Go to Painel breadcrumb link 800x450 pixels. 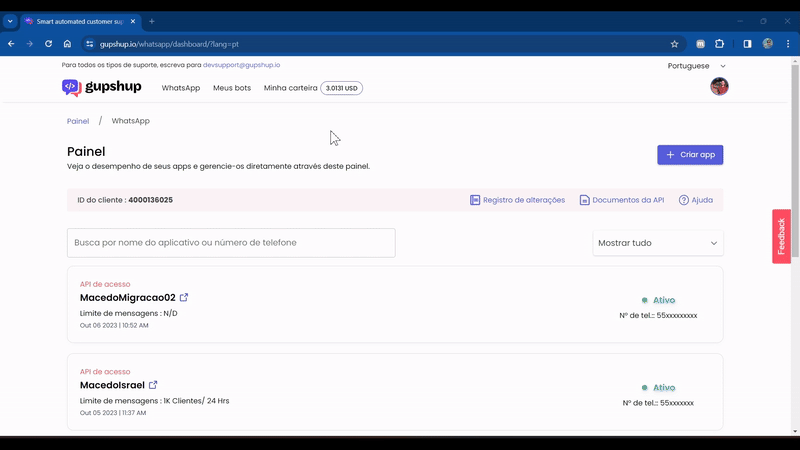pyautogui.click(x=78, y=121)
